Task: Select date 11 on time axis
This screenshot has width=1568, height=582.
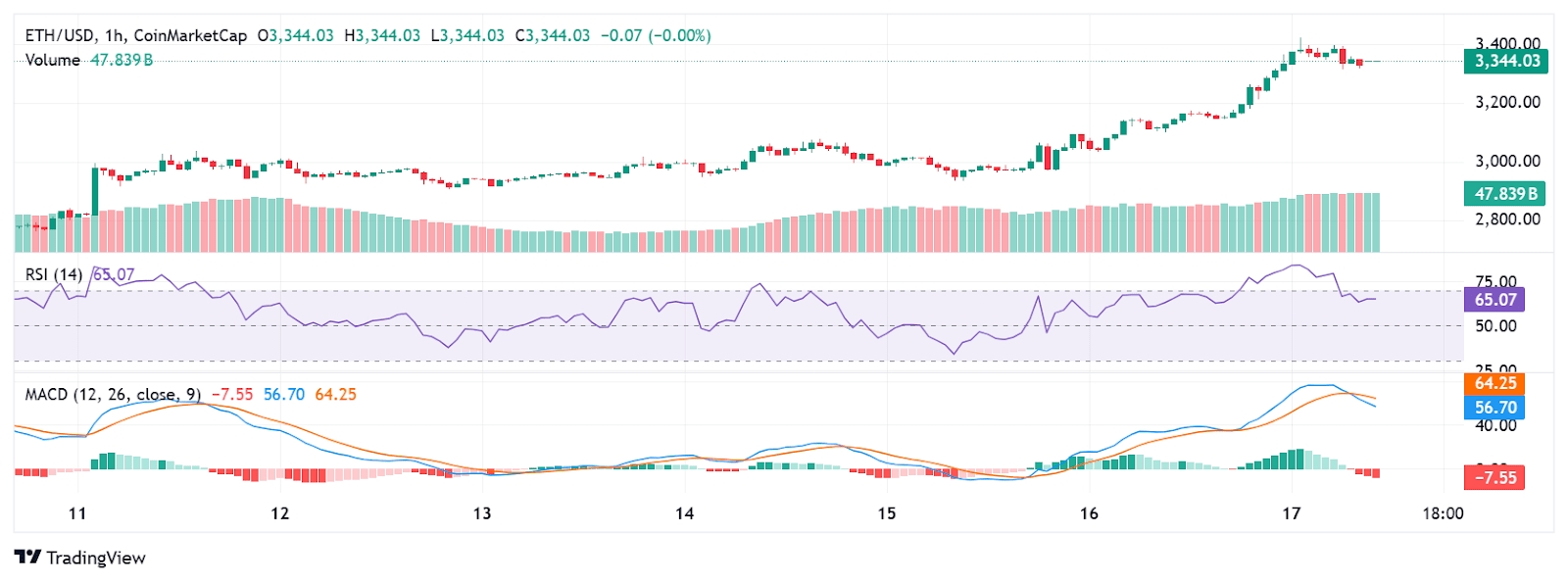Action: tap(77, 513)
